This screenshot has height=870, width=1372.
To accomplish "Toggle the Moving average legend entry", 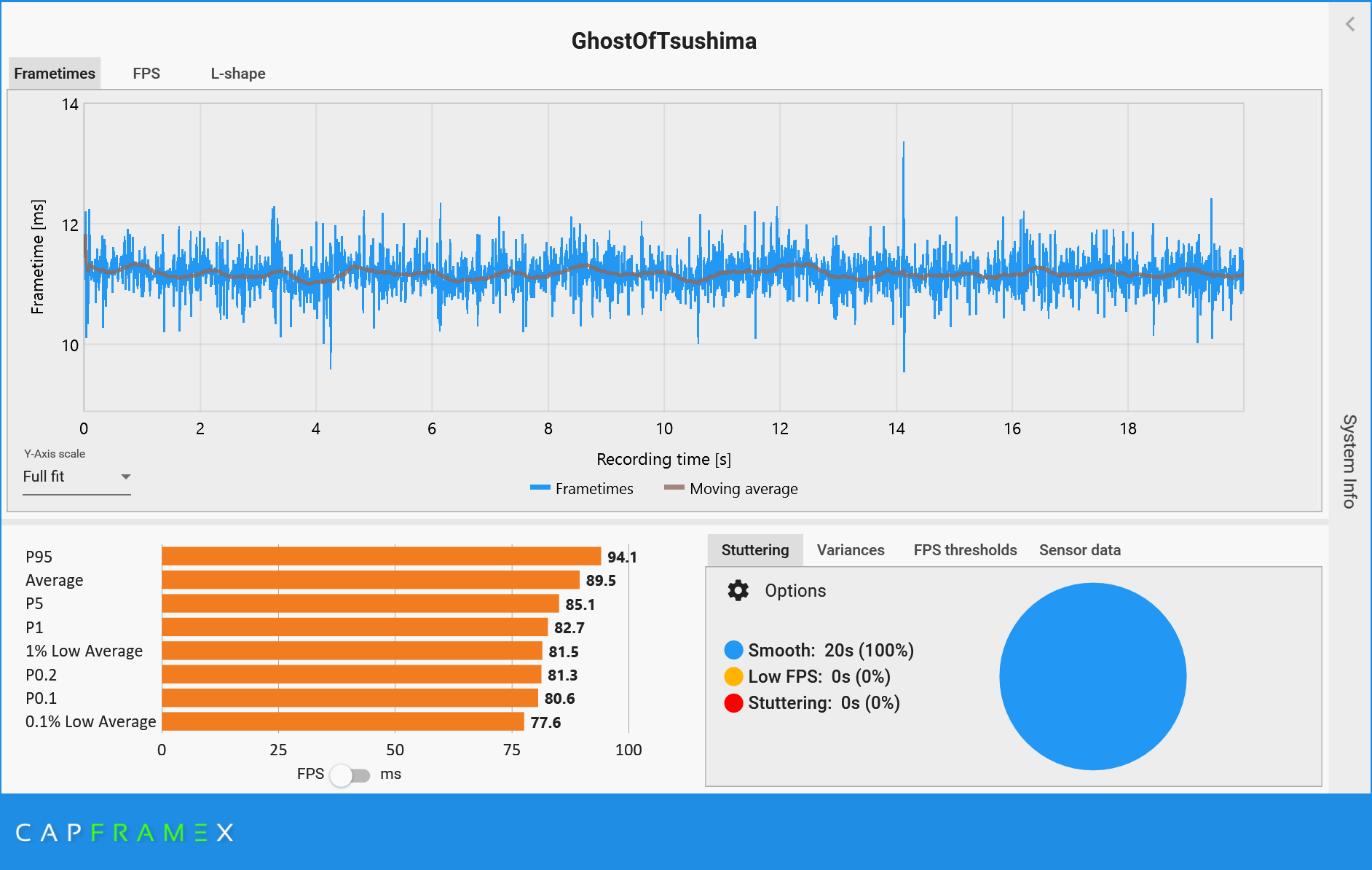I will tap(731, 489).
